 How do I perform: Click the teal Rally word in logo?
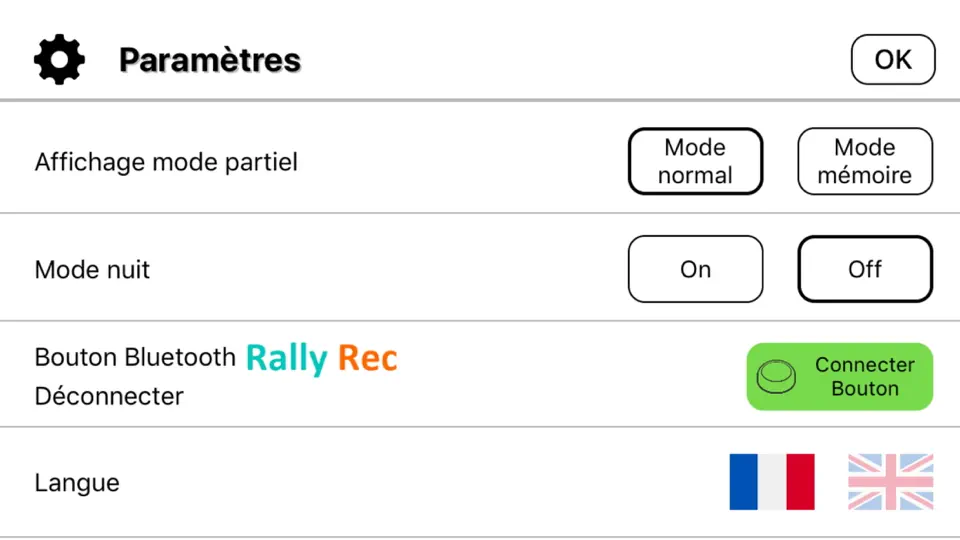tap(287, 359)
